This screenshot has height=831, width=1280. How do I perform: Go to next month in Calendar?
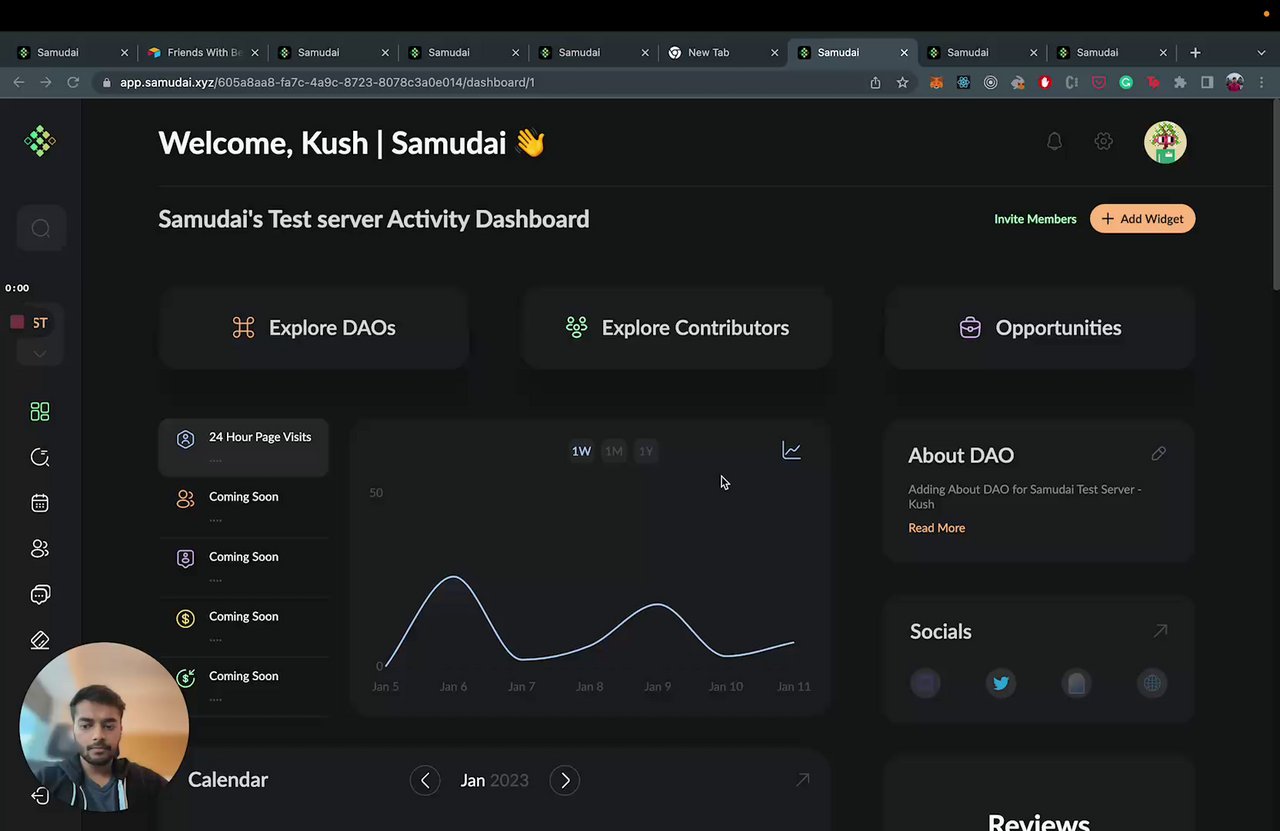click(565, 780)
